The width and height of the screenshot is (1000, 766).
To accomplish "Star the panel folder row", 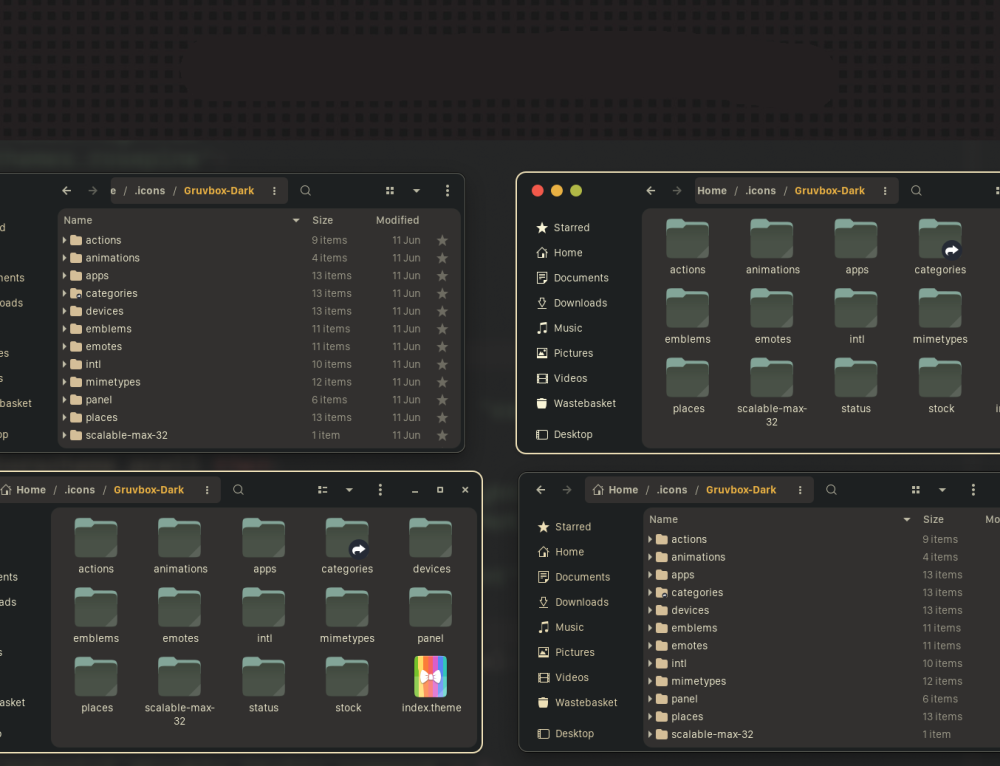I will [443, 399].
